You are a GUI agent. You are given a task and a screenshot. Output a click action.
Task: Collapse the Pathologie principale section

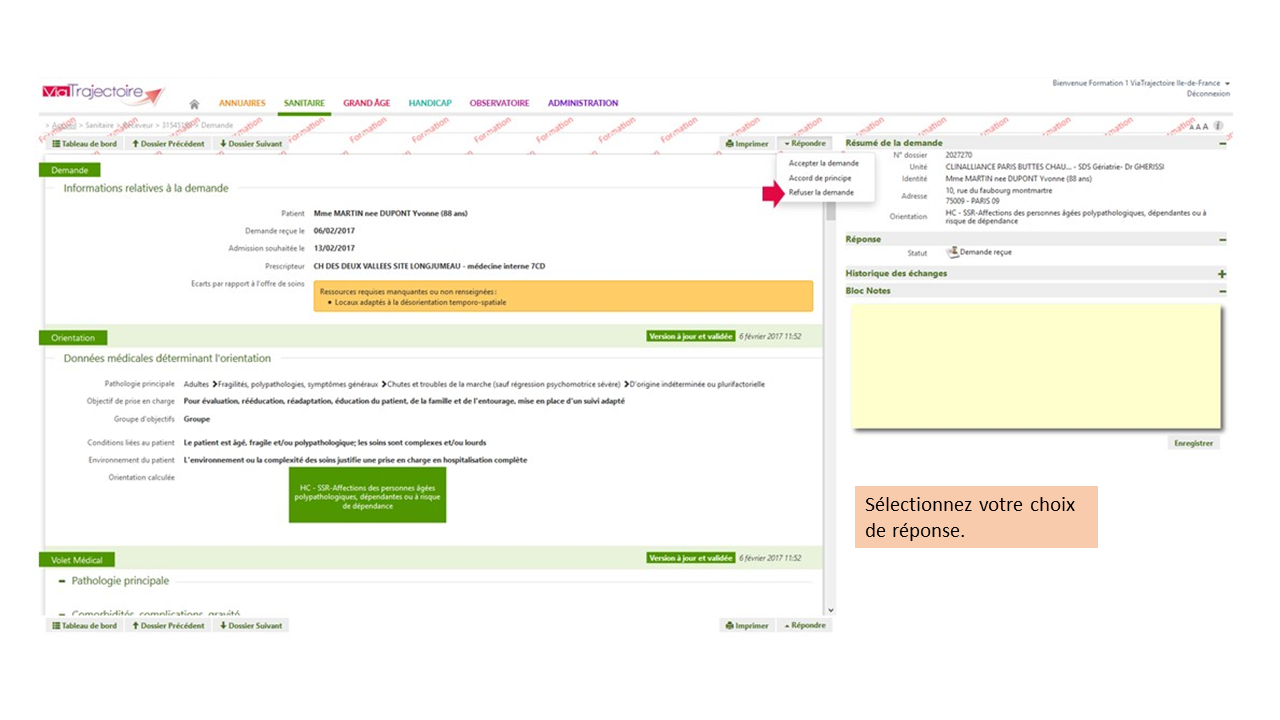tap(62, 581)
